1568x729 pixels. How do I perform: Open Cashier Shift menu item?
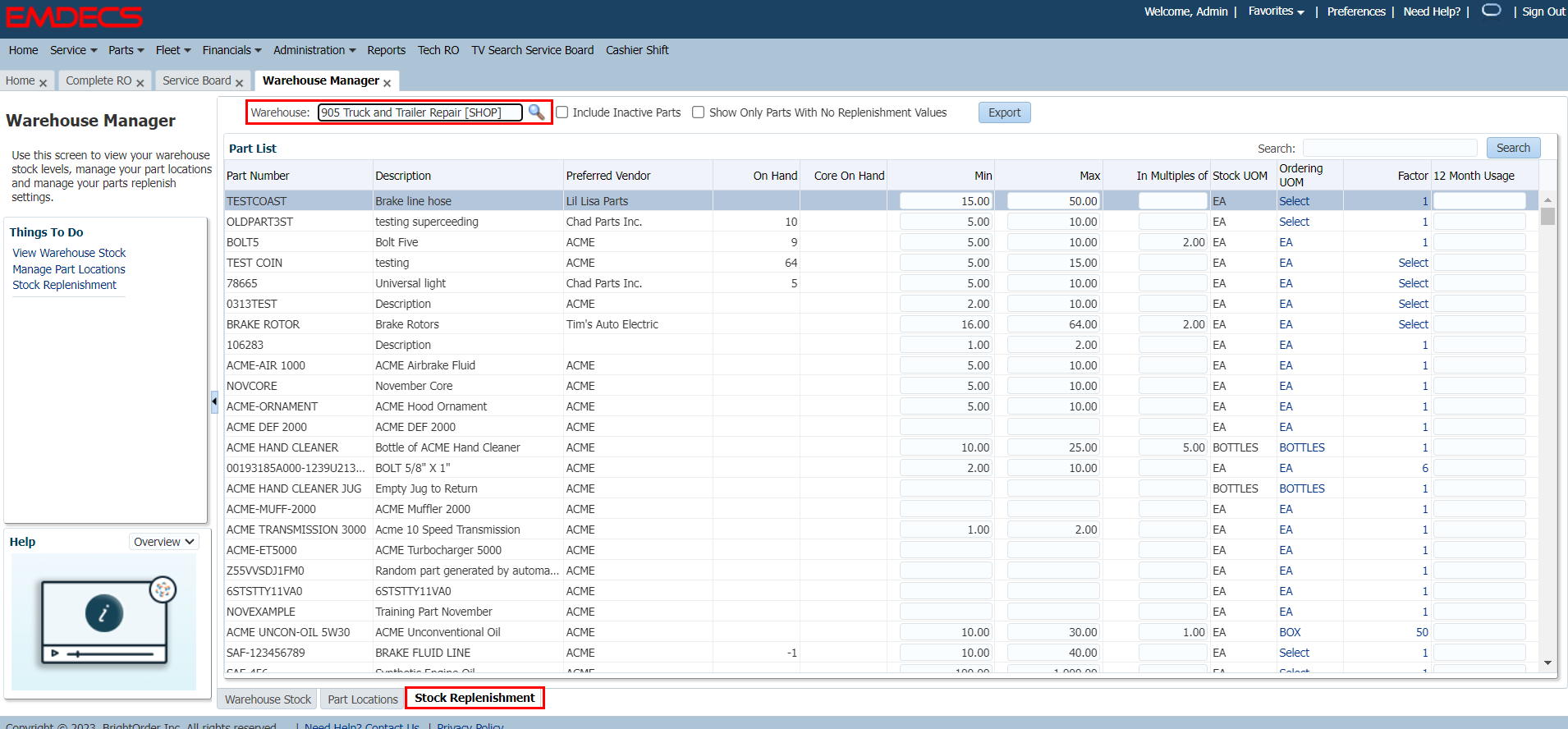click(x=637, y=50)
